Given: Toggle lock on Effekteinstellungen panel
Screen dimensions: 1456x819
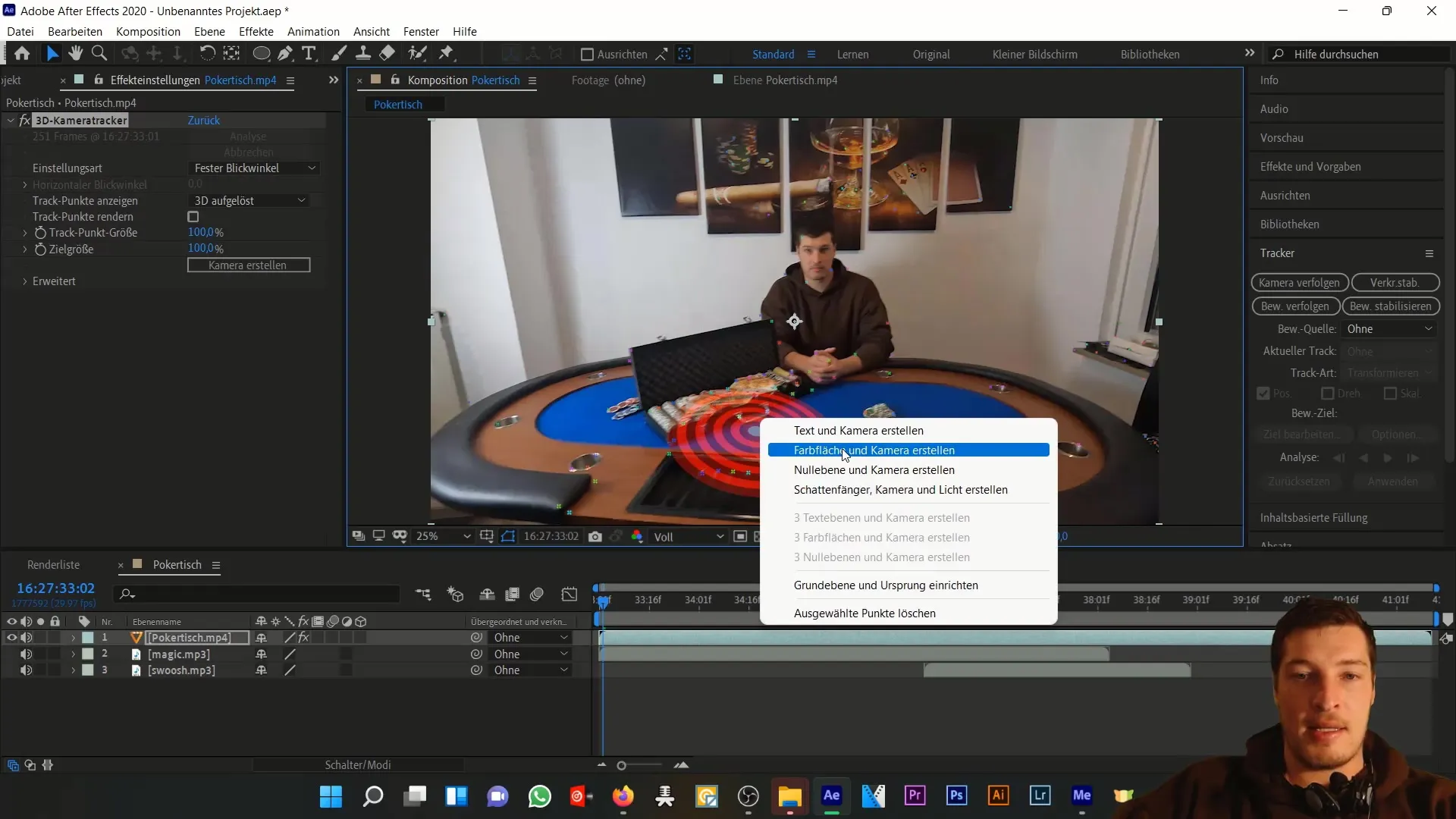Looking at the screenshot, I should tap(99, 80).
